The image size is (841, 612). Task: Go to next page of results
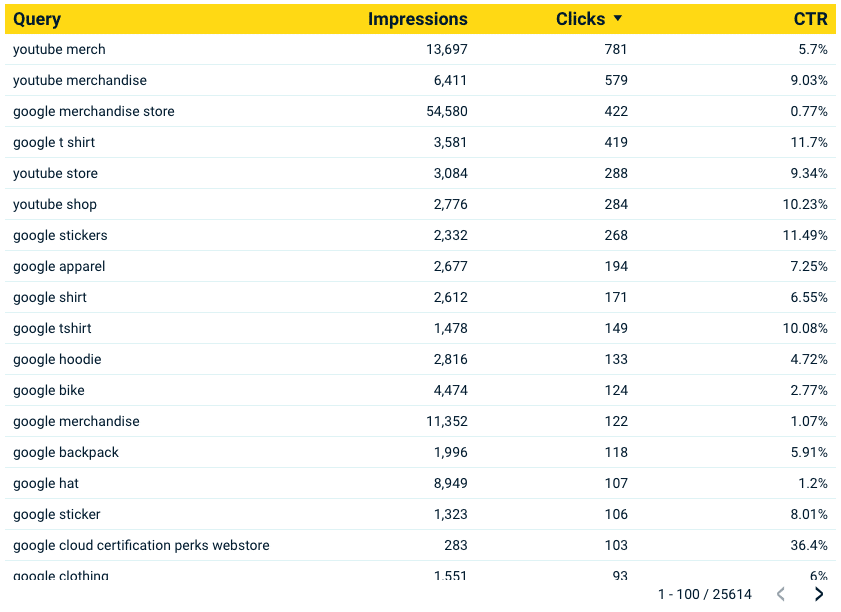click(819, 594)
